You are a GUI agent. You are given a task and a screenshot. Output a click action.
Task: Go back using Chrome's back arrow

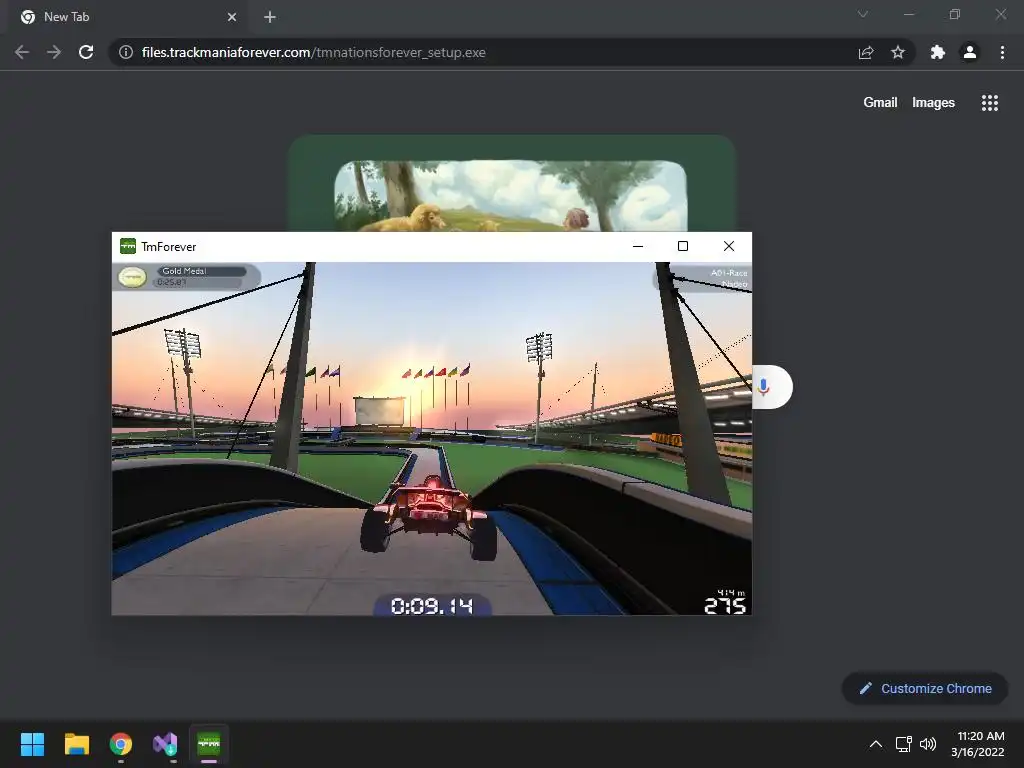pyautogui.click(x=22, y=52)
